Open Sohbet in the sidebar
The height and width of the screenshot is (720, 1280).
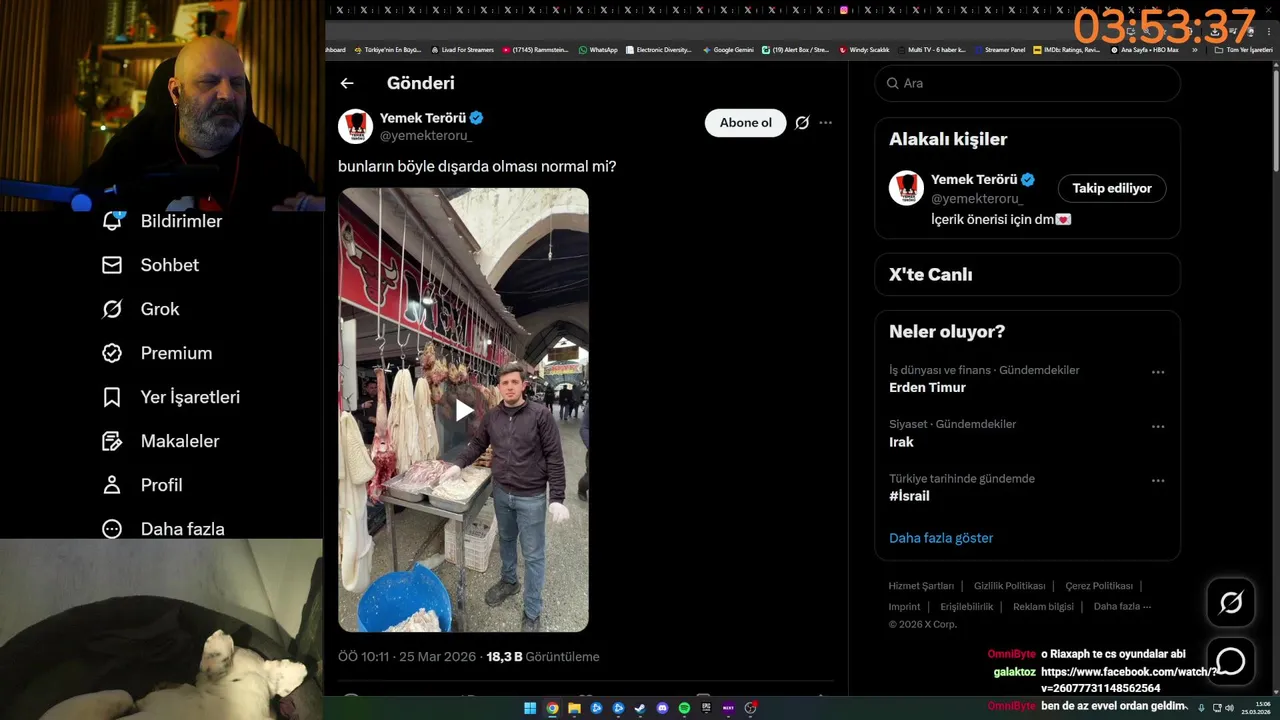tap(150, 265)
